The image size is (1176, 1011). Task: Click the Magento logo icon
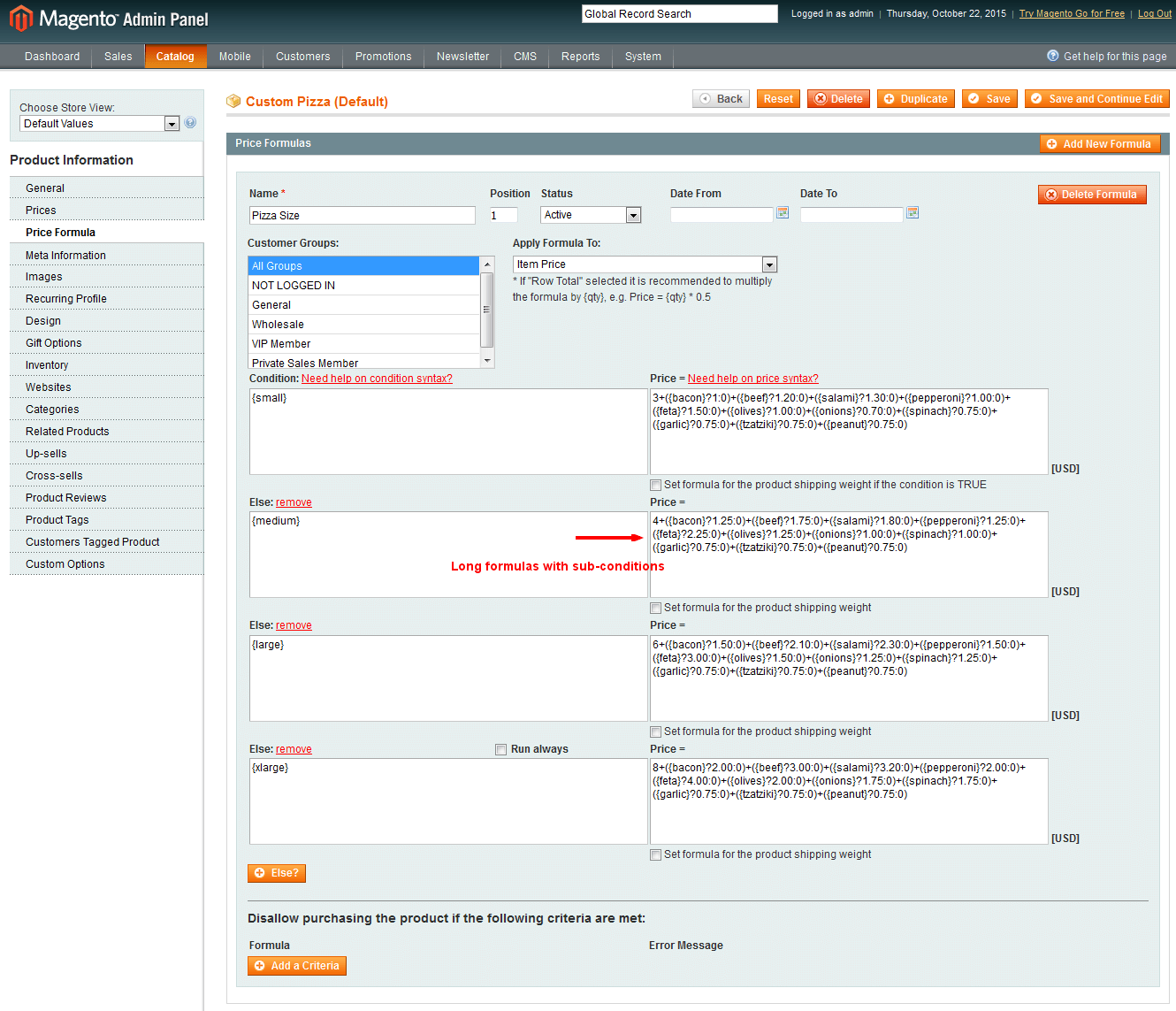coord(20,19)
